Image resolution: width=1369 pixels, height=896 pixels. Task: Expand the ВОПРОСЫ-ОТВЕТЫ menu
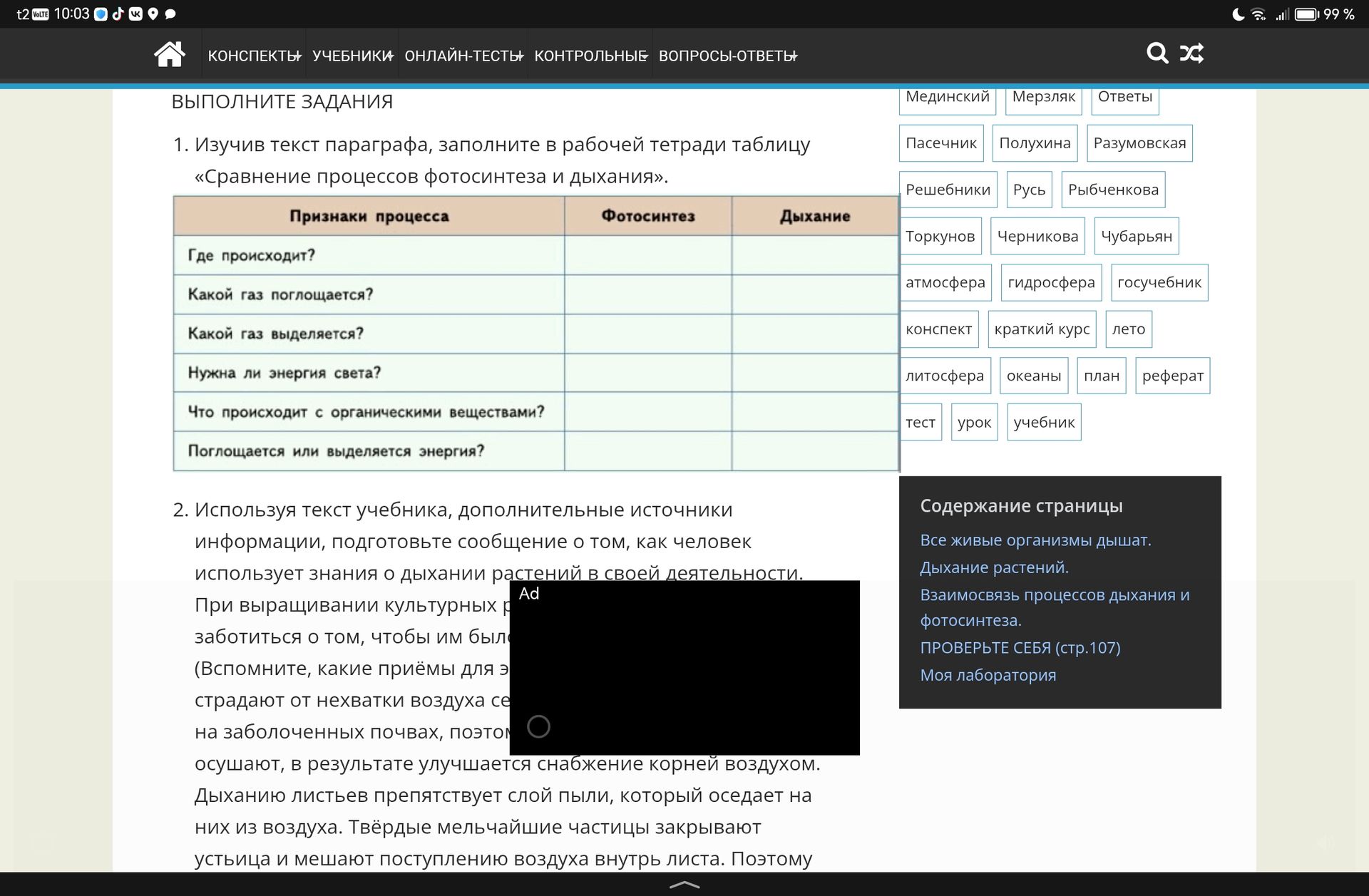coord(727,56)
